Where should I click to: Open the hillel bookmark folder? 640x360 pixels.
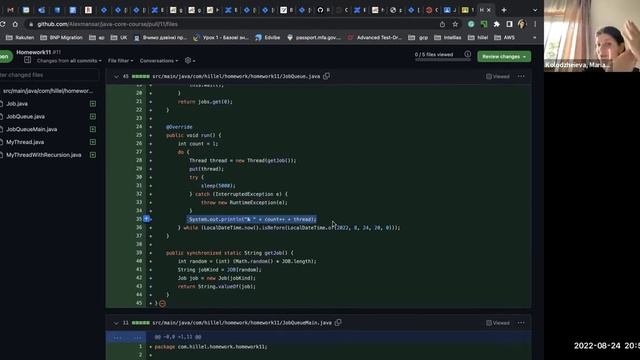pyautogui.click(x=478, y=38)
